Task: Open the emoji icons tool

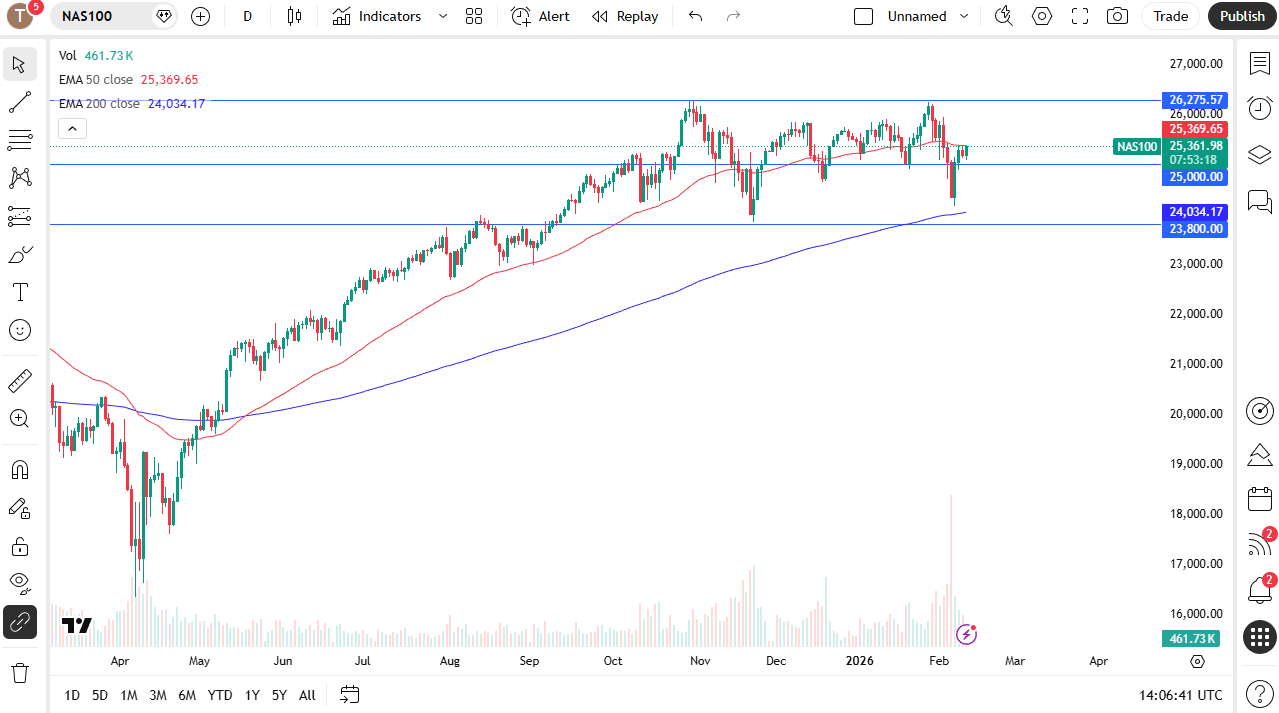Action: (19, 330)
